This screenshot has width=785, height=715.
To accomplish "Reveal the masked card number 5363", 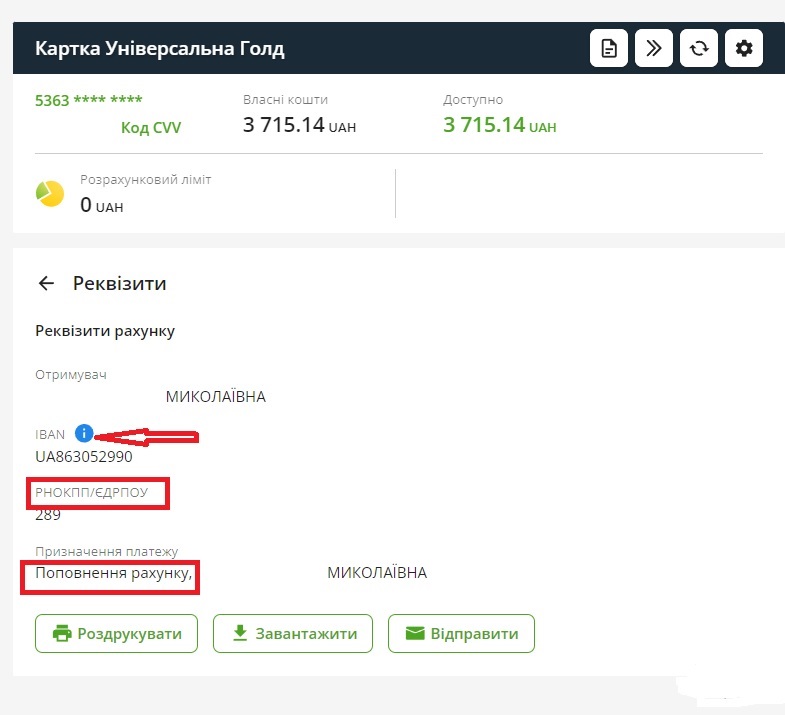I will [88, 100].
